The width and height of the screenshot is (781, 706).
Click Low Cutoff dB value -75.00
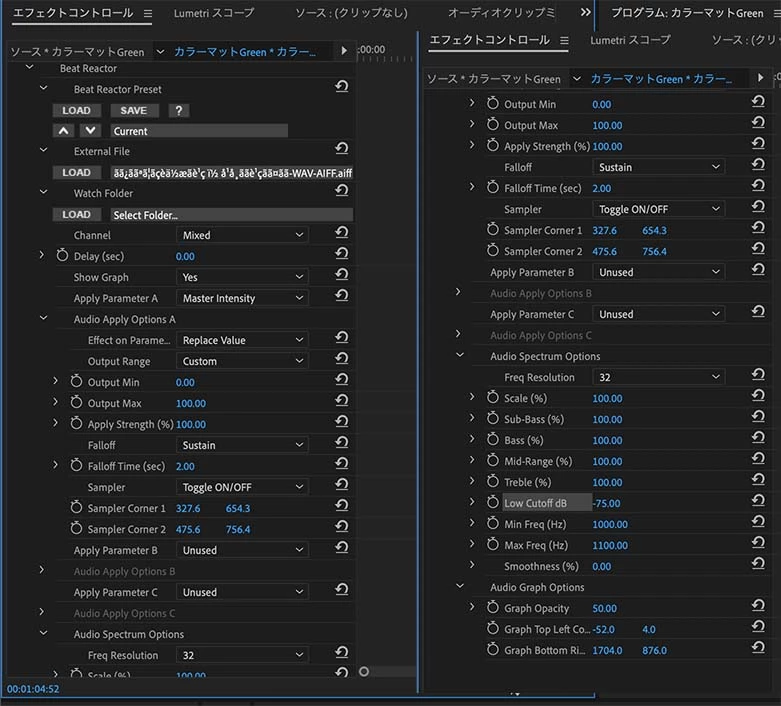coord(607,503)
